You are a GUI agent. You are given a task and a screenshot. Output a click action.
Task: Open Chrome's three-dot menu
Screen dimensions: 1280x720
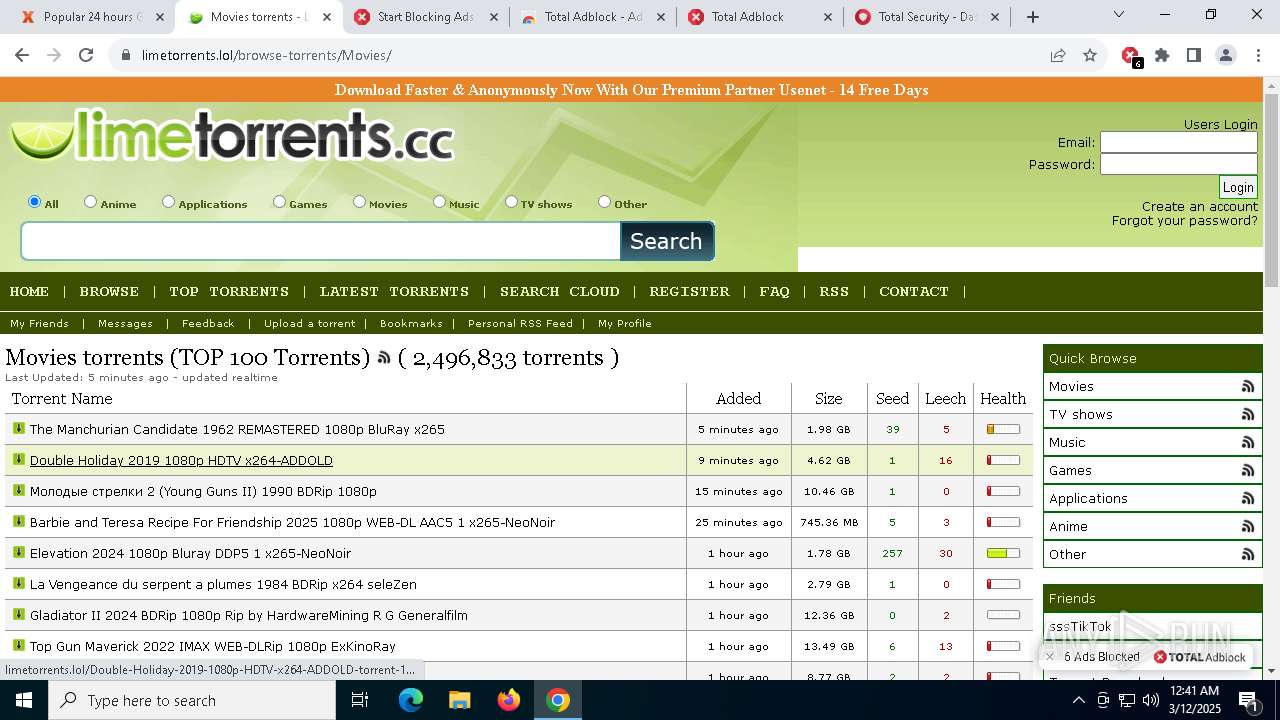[1258, 56]
